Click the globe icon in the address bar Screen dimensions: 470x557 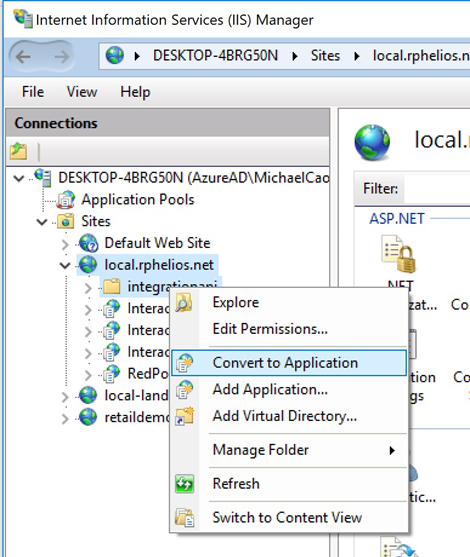114,55
